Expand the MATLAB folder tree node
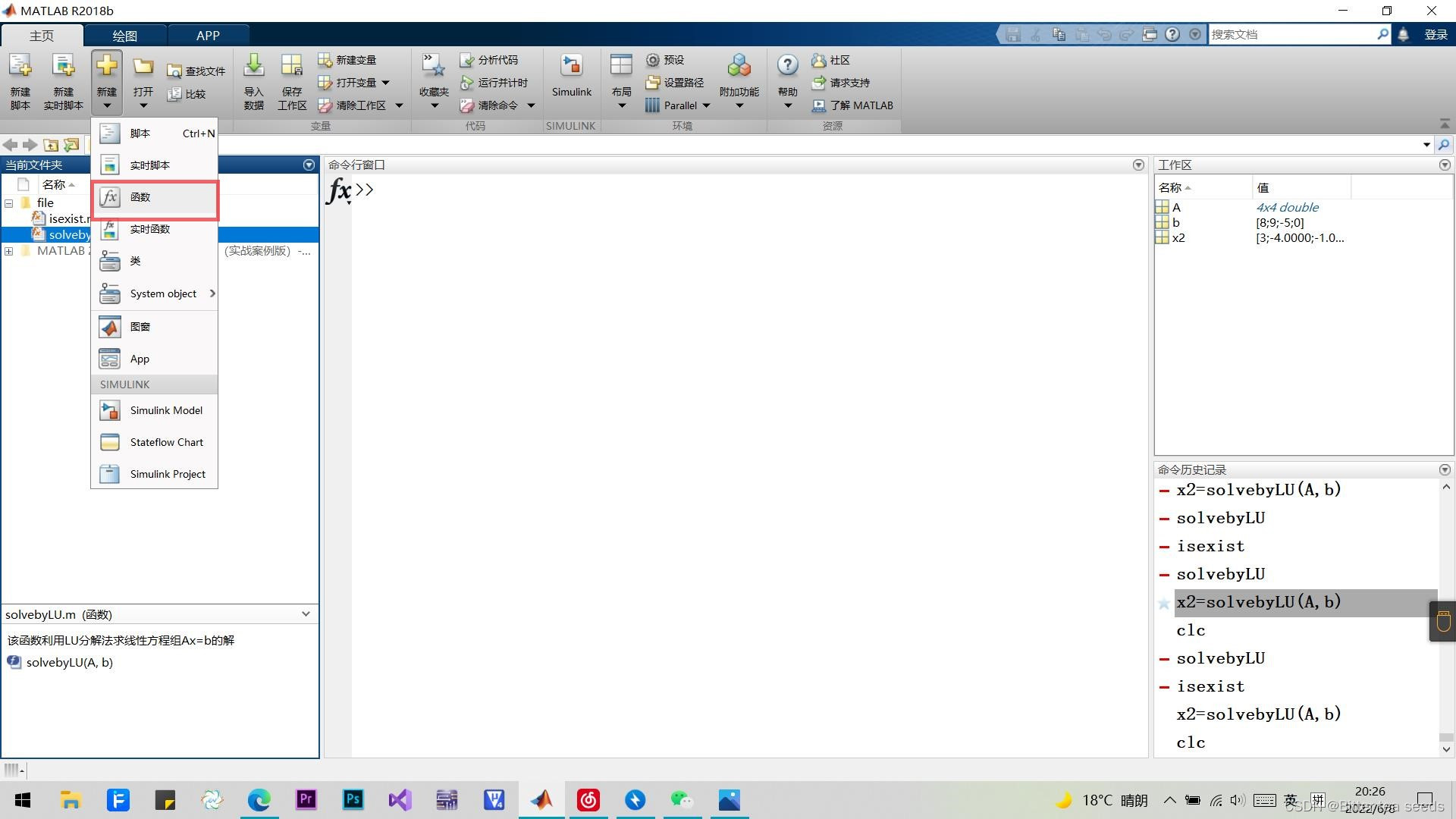The height and width of the screenshot is (819, 1456). [9, 251]
